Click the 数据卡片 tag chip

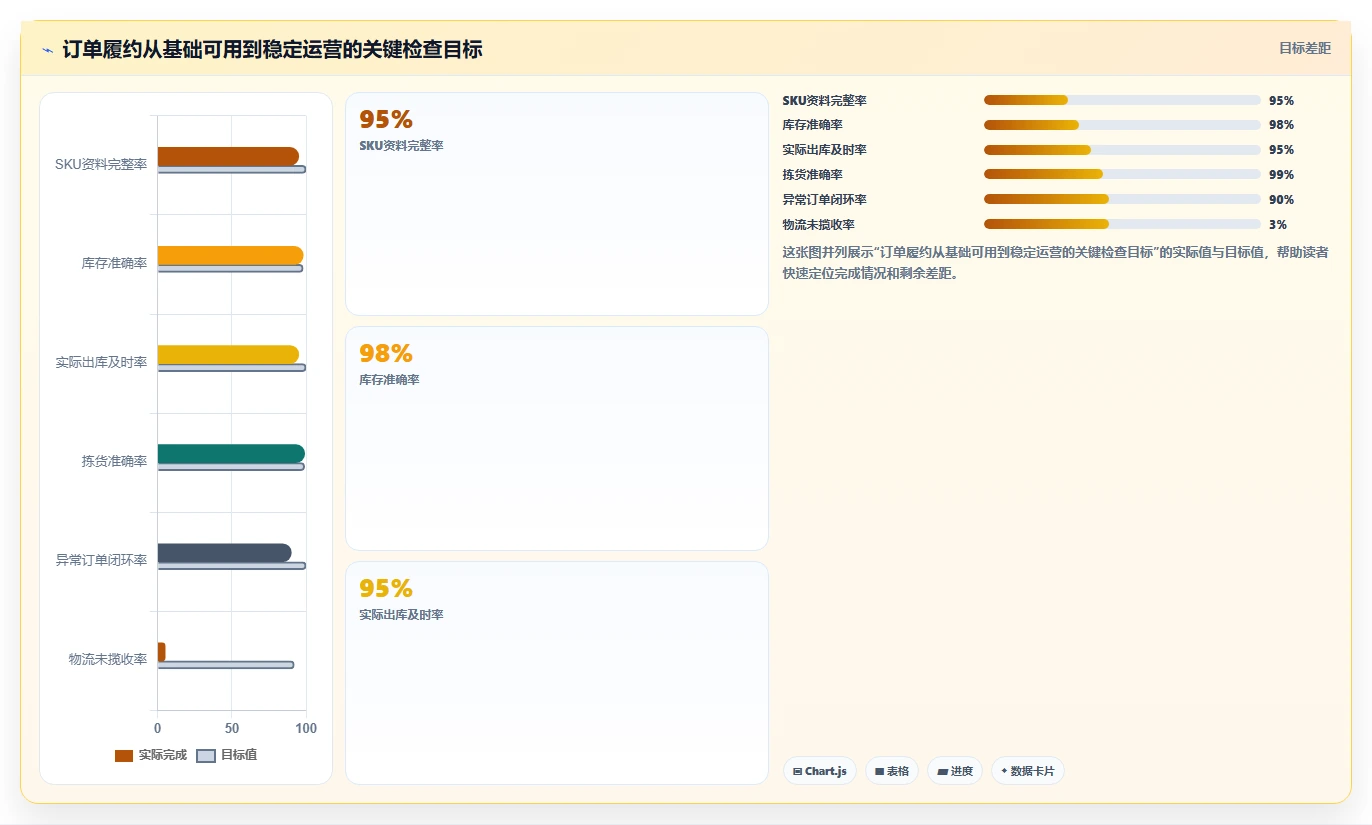coord(1027,771)
